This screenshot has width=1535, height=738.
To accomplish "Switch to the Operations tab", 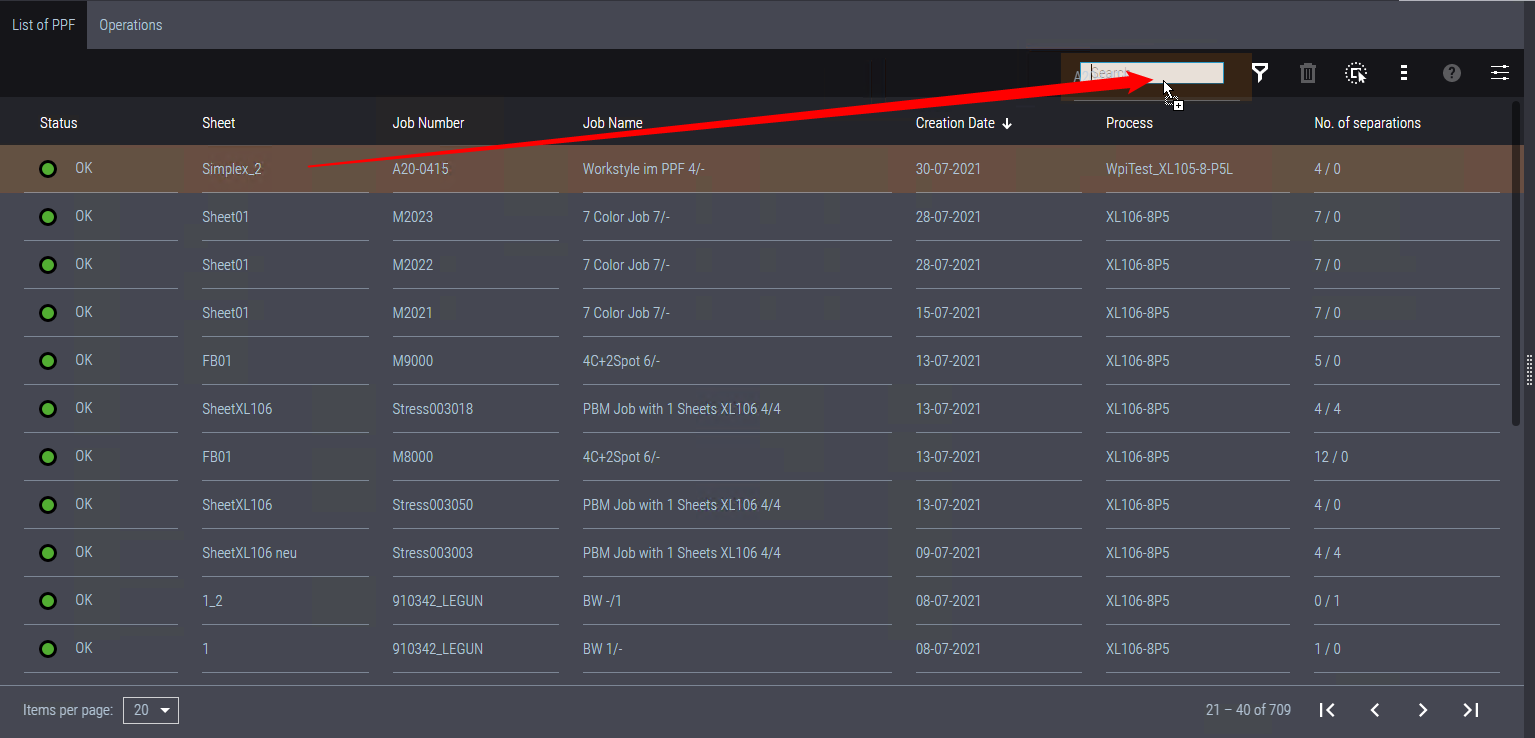I will (130, 25).
